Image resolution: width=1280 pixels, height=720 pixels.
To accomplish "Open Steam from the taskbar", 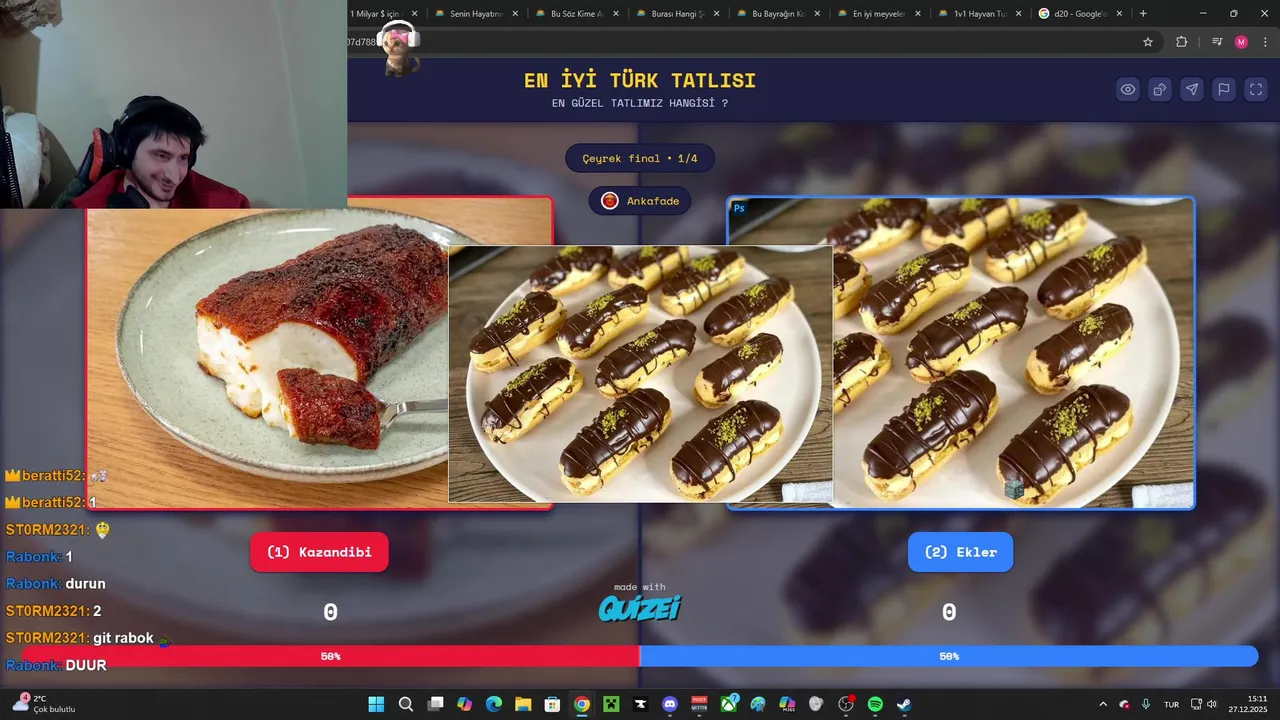I will click(904, 704).
